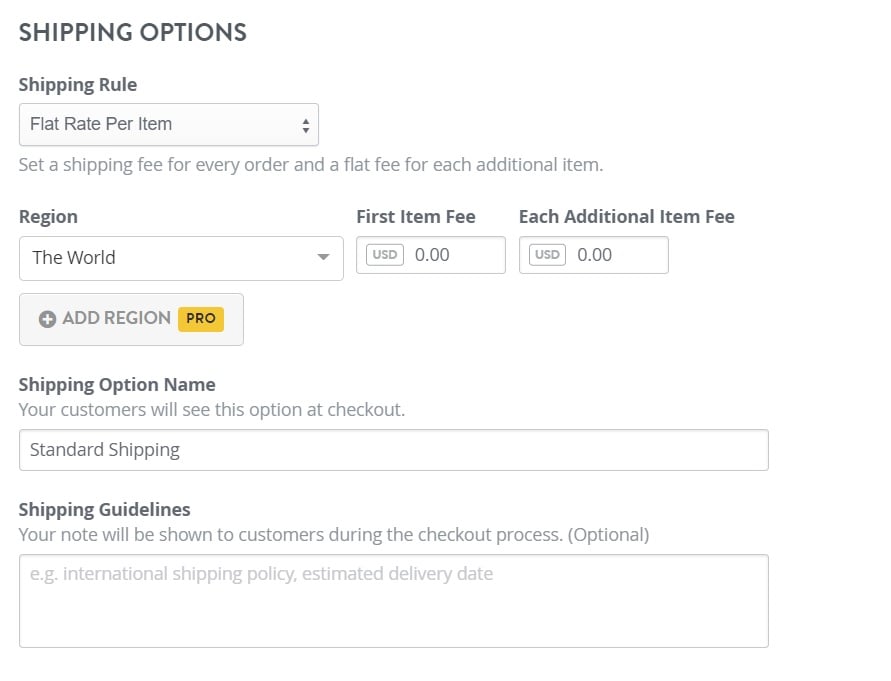Click the Each Additional Item Fee label
The width and height of the screenshot is (891, 681).
(627, 217)
